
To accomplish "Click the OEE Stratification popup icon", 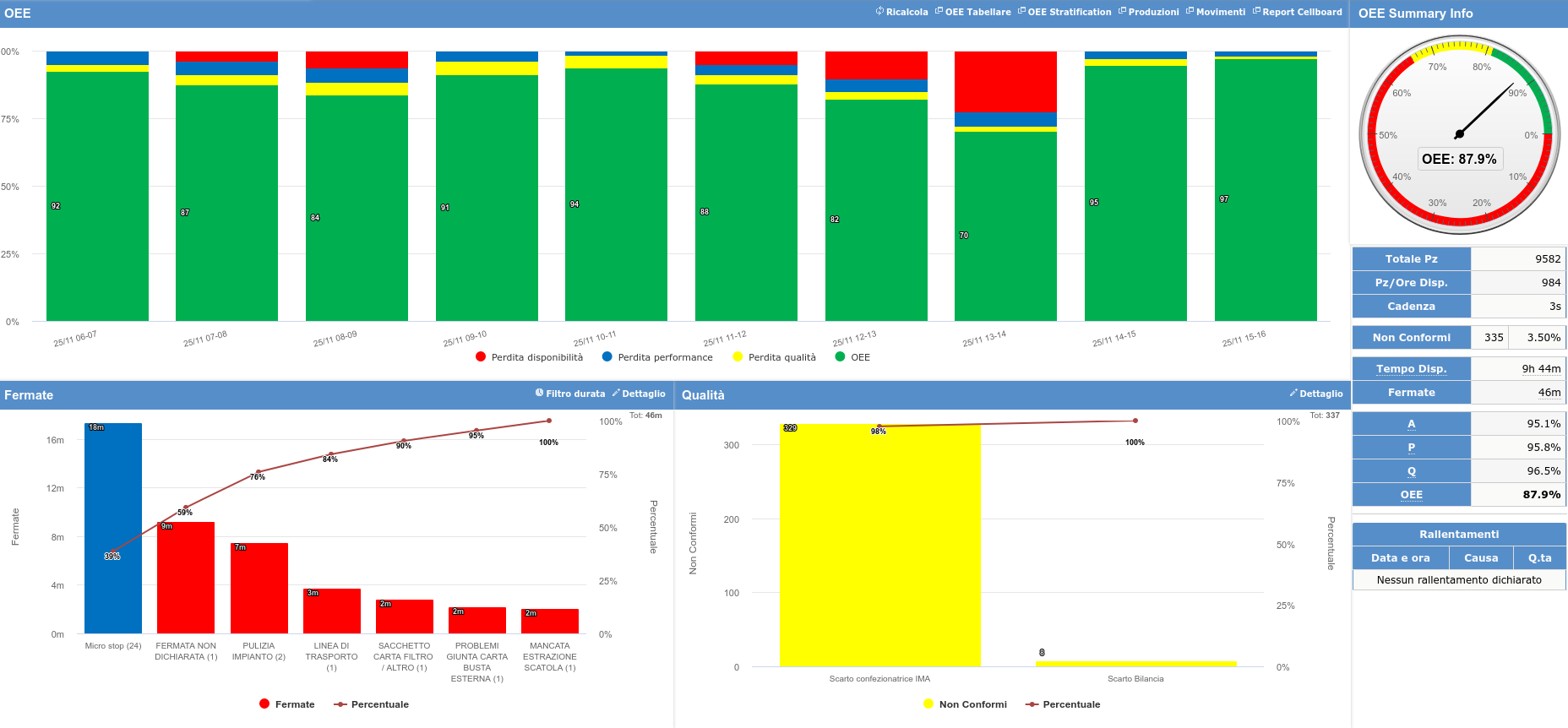I will pos(1021,12).
